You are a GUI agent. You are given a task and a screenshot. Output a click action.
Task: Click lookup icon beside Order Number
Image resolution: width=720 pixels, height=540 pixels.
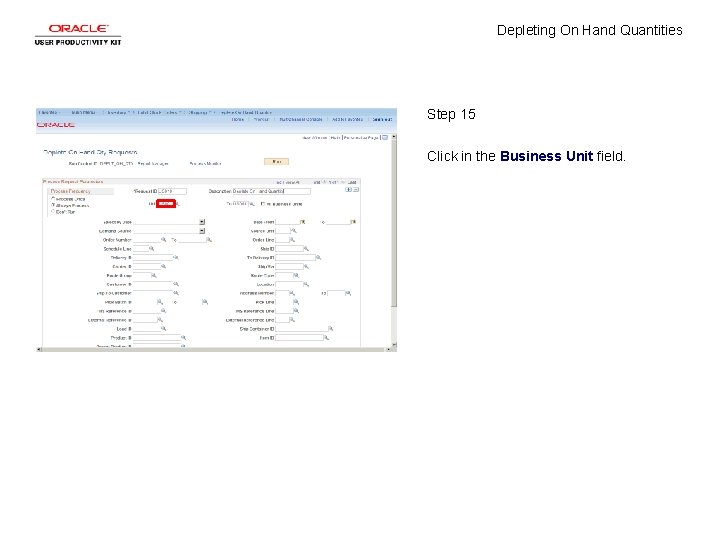pyautogui.click(x=163, y=240)
